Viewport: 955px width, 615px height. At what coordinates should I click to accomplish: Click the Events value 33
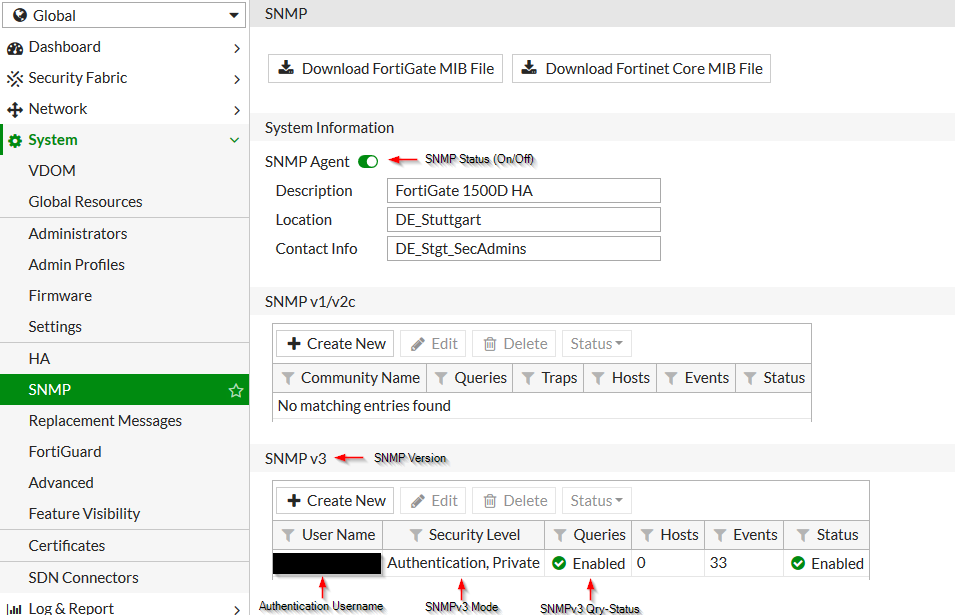pos(718,563)
